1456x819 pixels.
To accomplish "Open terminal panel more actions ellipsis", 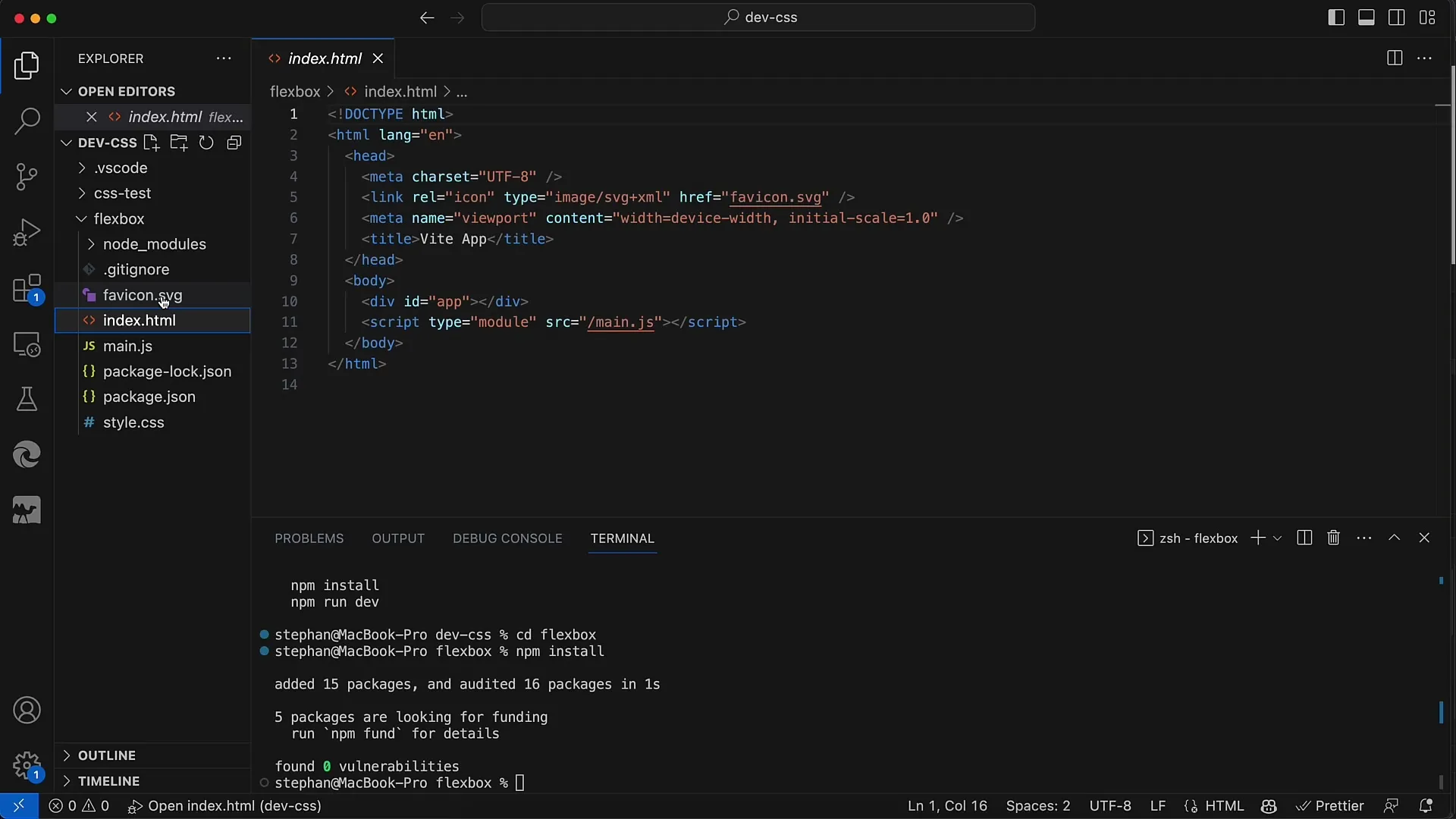I will pyautogui.click(x=1364, y=538).
